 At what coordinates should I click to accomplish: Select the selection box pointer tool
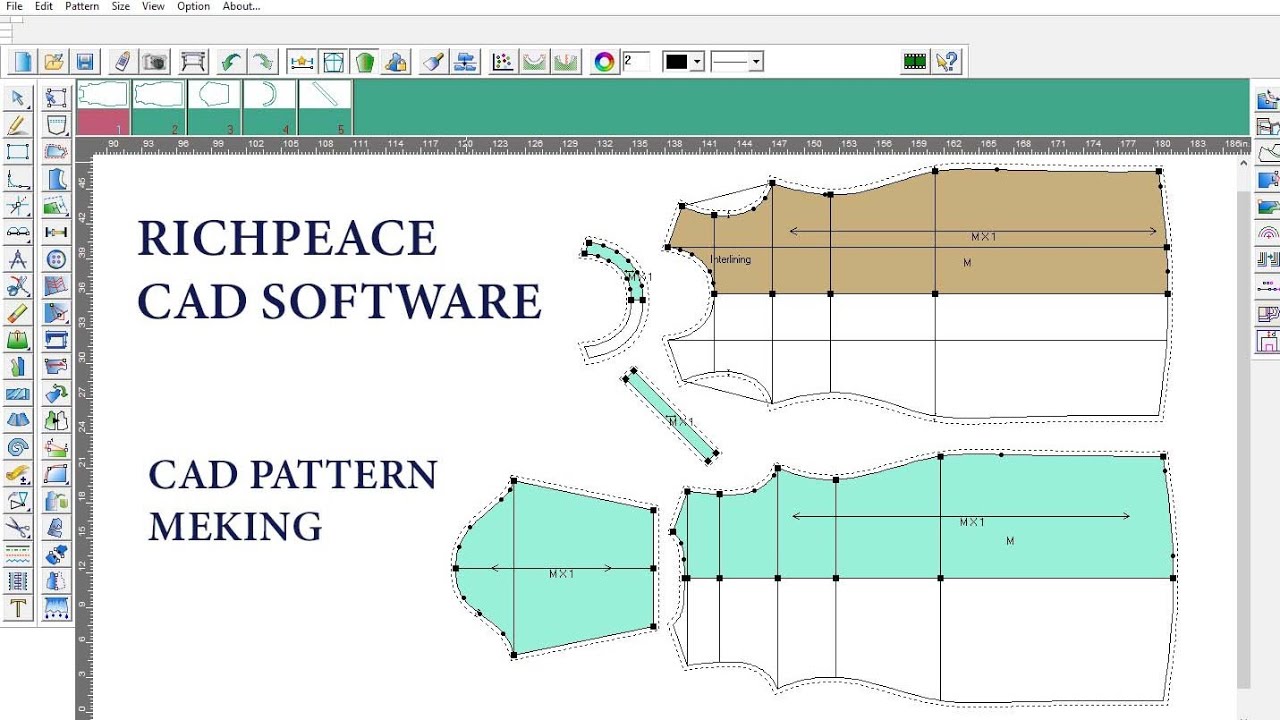click(x=56, y=98)
